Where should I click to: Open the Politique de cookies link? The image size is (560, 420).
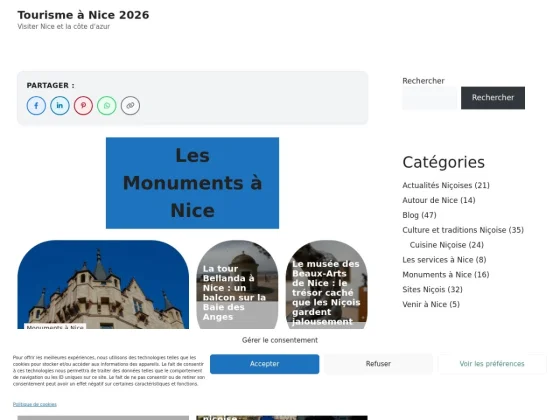pyautogui.click(x=35, y=404)
